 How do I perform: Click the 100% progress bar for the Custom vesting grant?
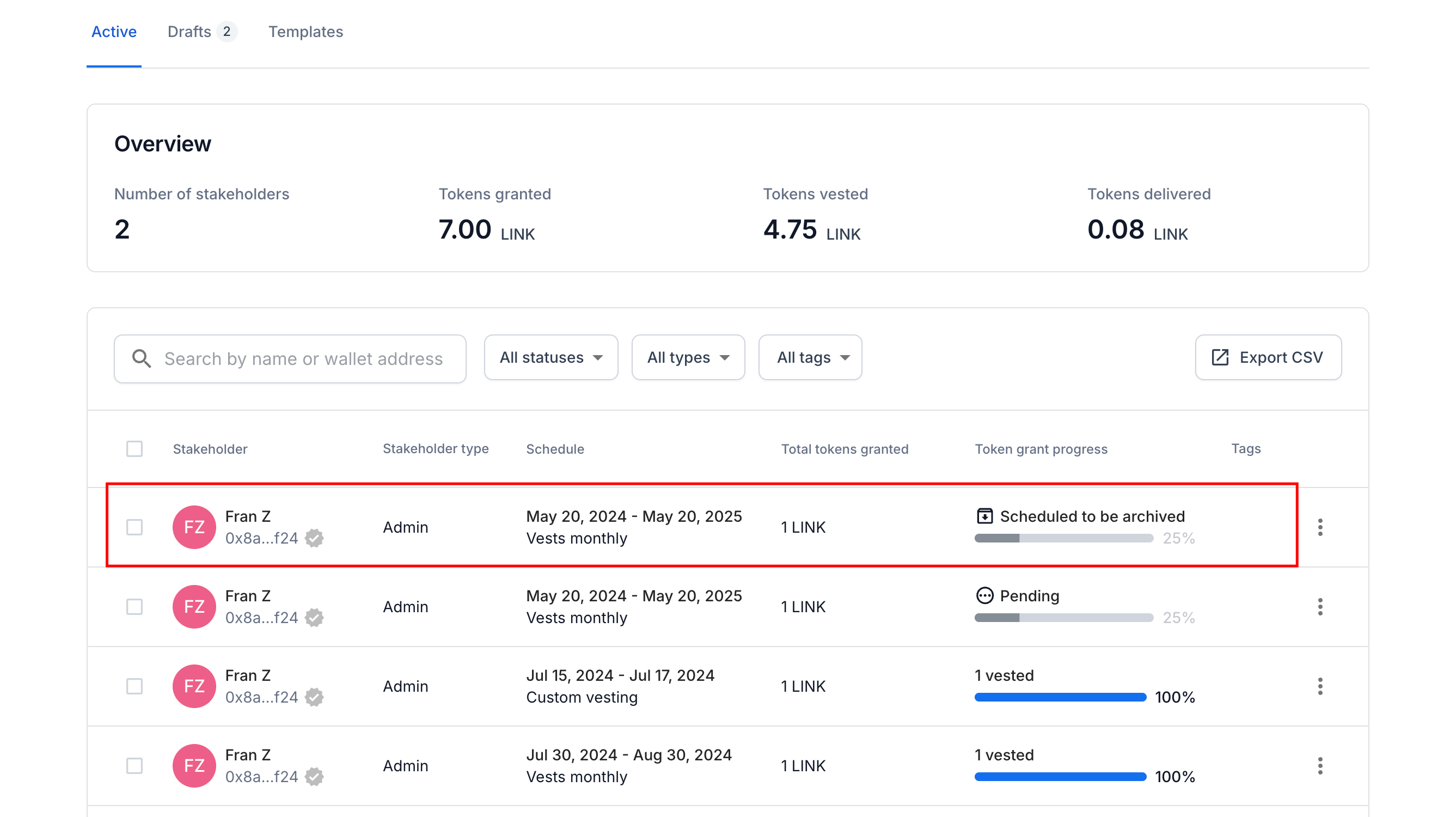(x=1060, y=697)
